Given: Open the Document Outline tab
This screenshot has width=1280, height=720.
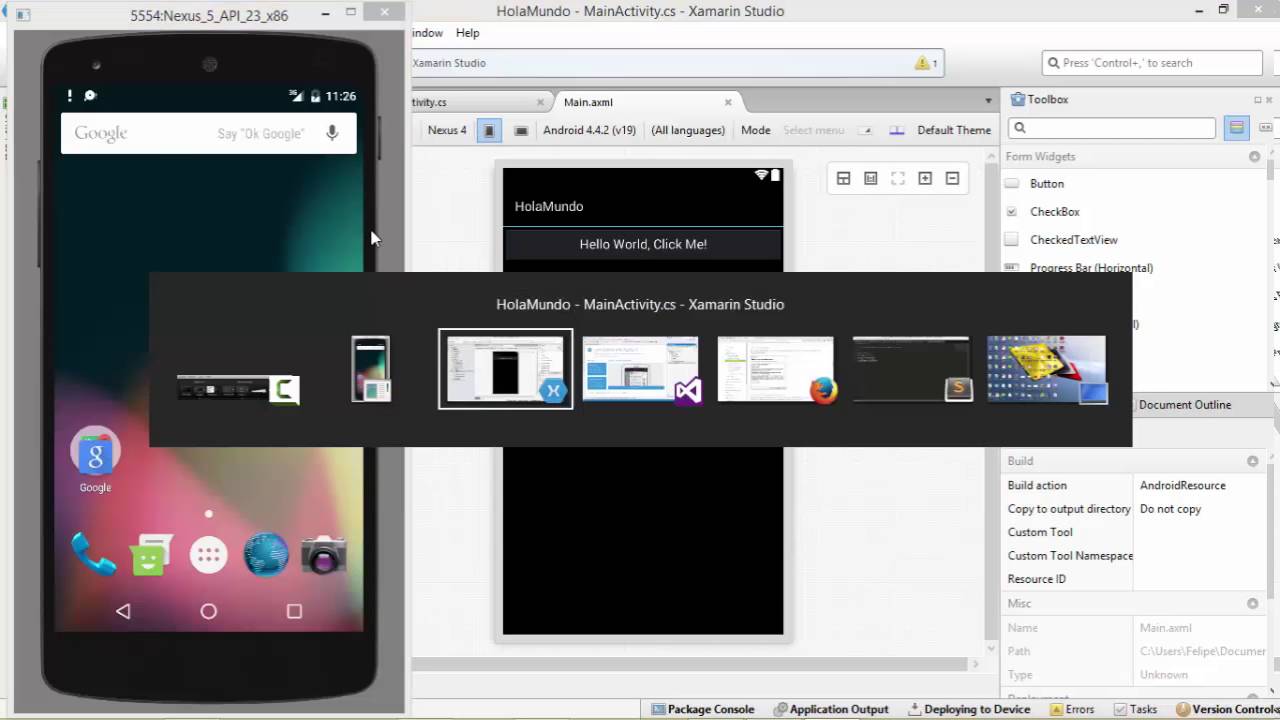Looking at the screenshot, I should tap(1184, 405).
